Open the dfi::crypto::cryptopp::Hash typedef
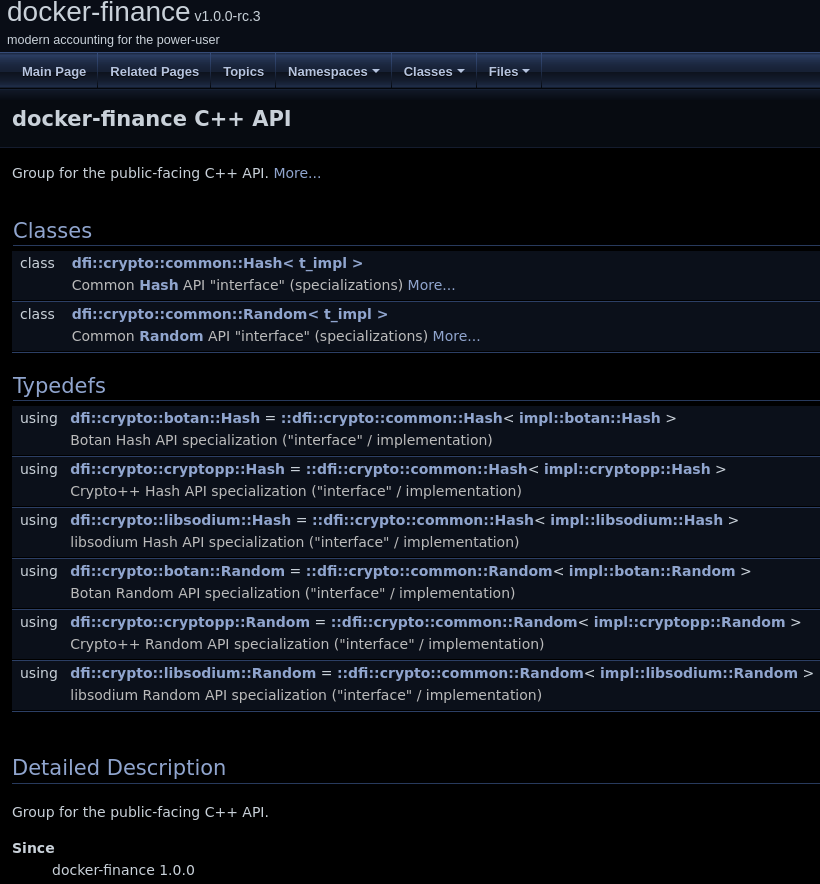The image size is (820, 884). click(177, 469)
